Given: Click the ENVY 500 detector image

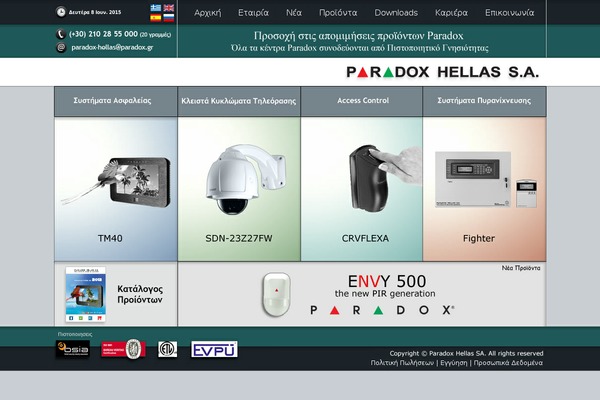Looking at the screenshot, I should [x=276, y=294].
